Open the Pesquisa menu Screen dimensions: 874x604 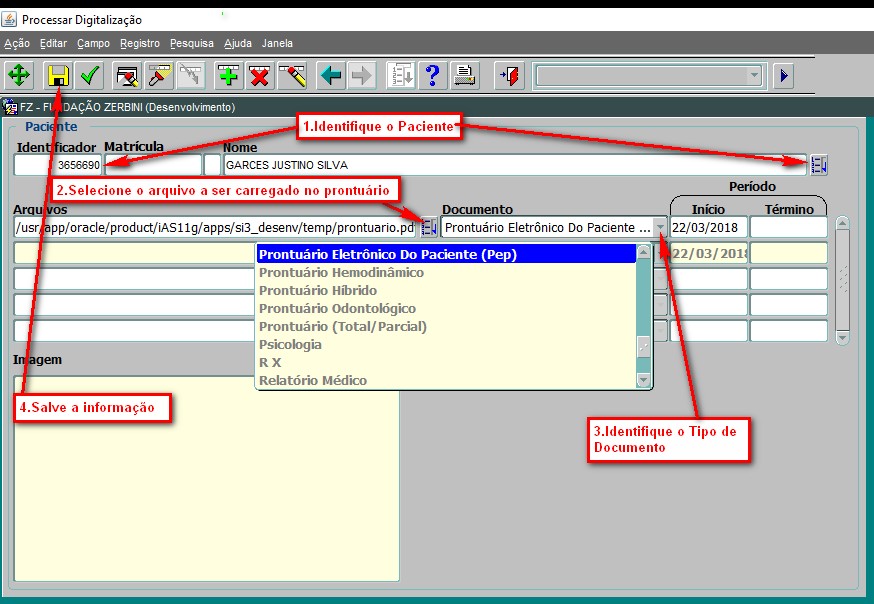[192, 43]
